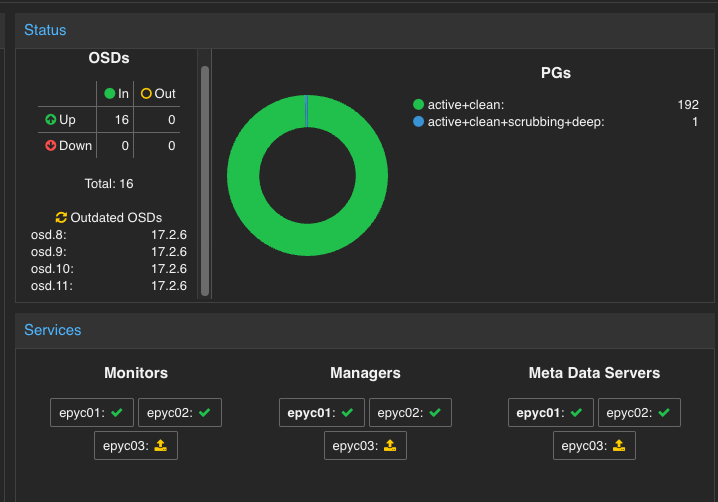
Task: Click the green In status icon
Action: click(109, 93)
